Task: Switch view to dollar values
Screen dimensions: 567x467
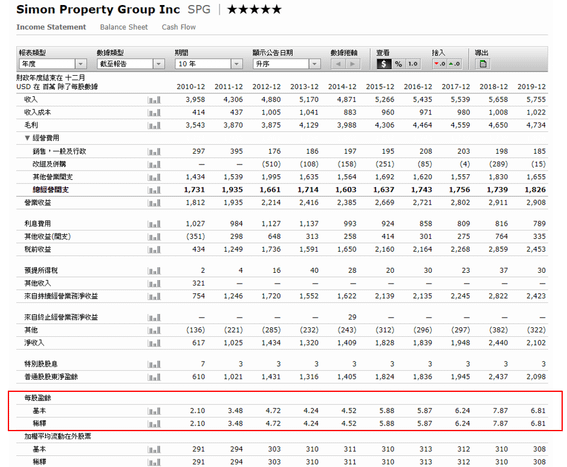Action: point(384,64)
